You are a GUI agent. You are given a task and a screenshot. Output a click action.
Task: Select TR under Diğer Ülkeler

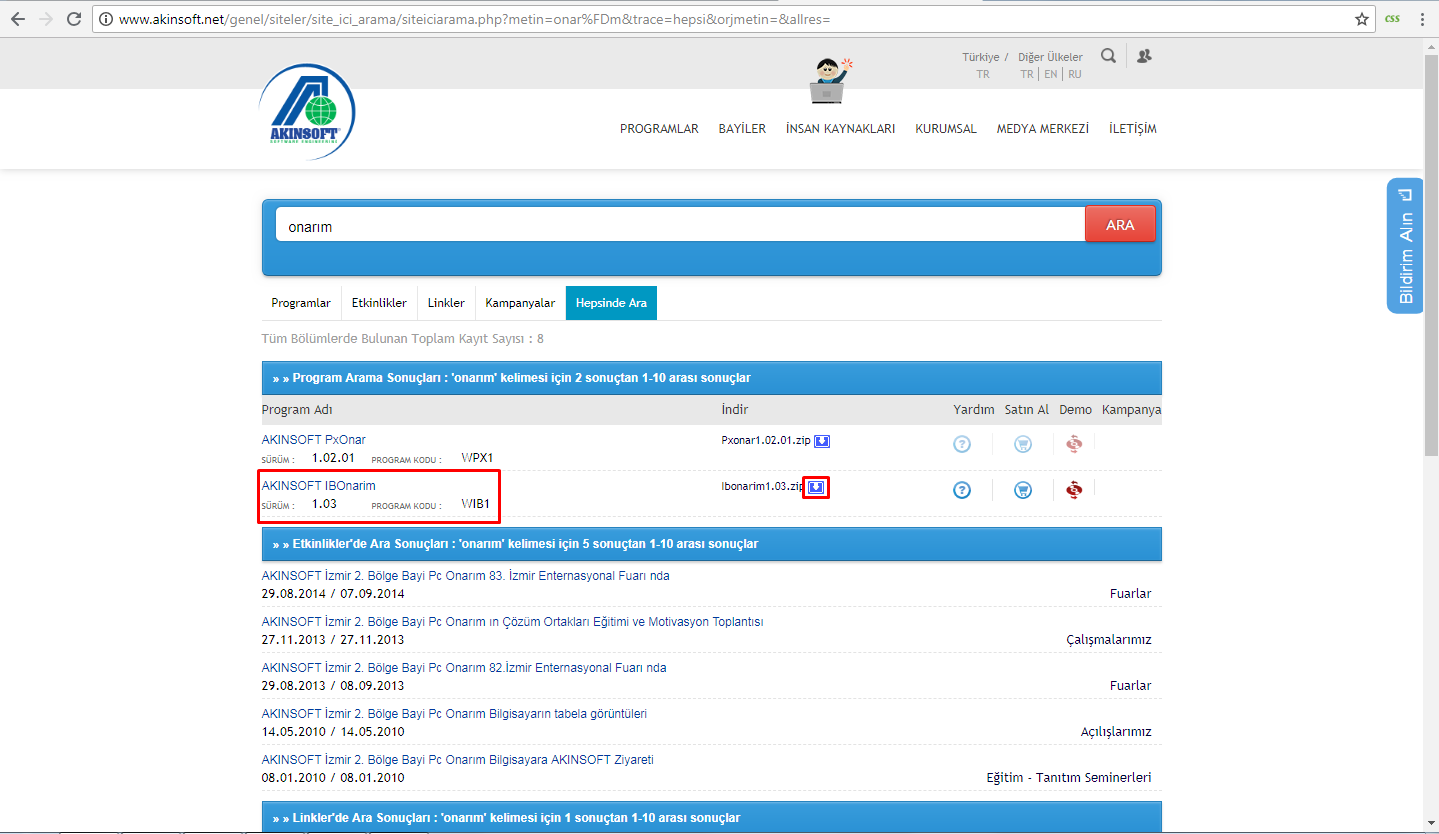[1027, 74]
